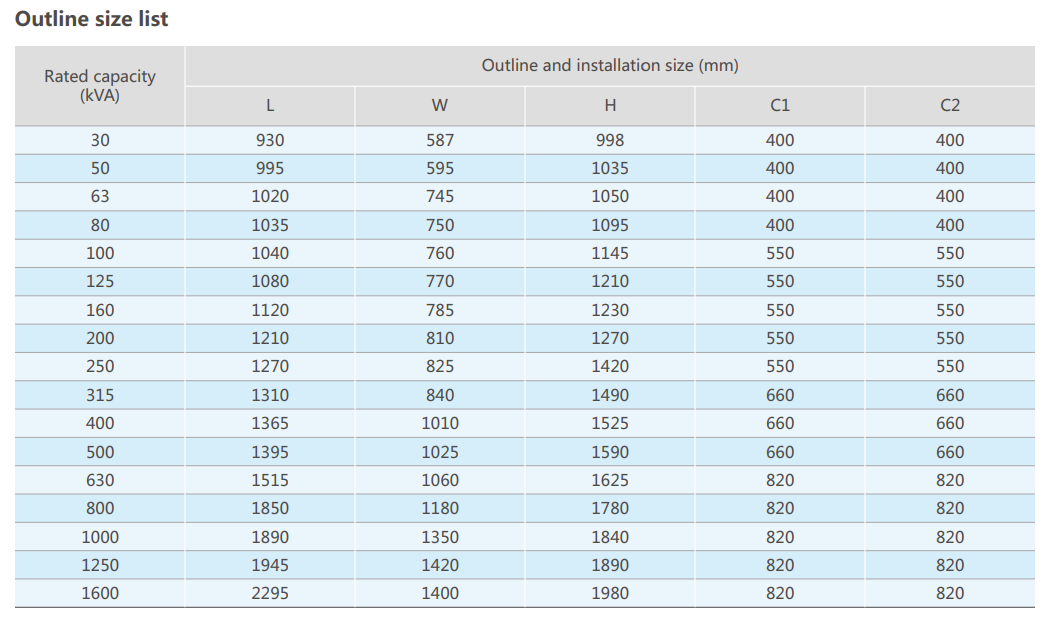Screen dimensions: 1048x619
Task: Select the L column header
Action: 270,106
